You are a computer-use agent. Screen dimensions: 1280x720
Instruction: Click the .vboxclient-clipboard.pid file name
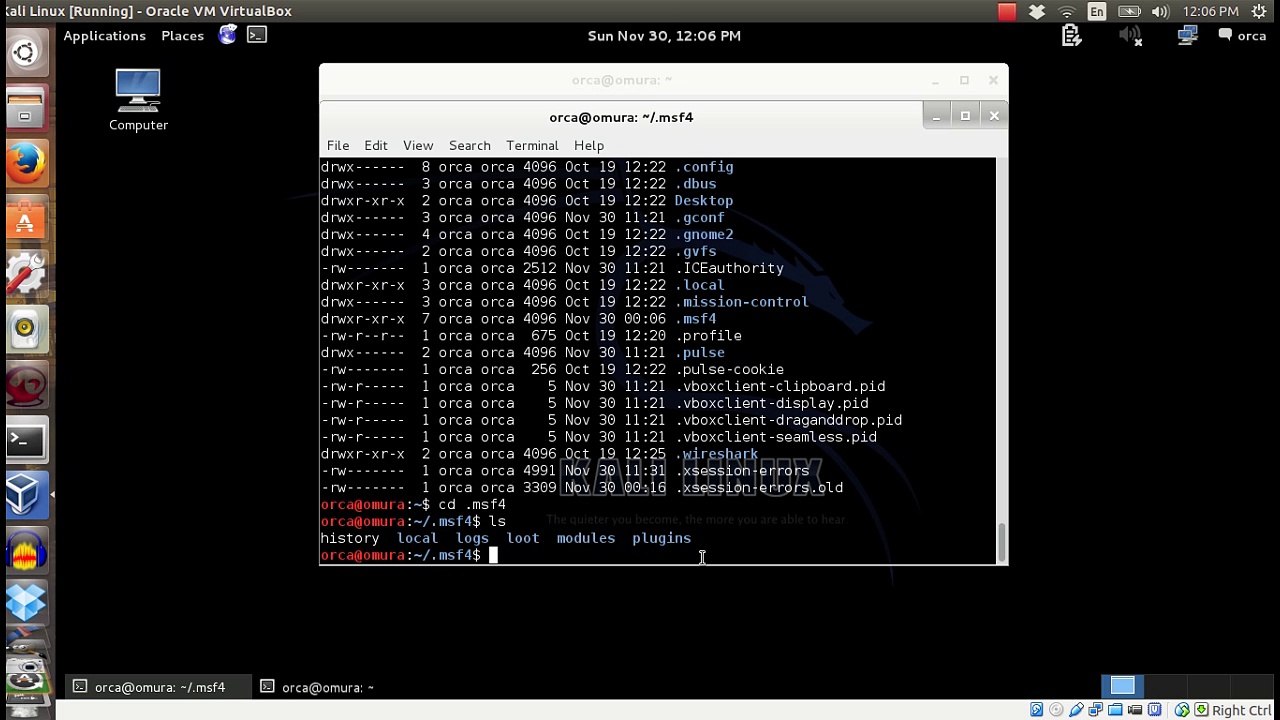(x=780, y=386)
